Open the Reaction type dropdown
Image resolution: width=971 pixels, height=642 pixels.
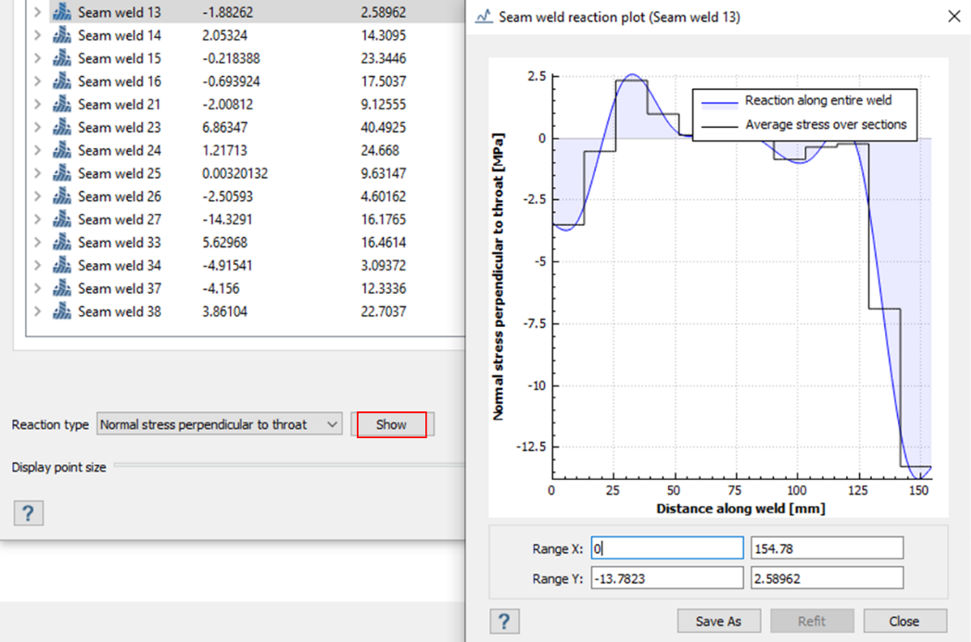[219, 425]
